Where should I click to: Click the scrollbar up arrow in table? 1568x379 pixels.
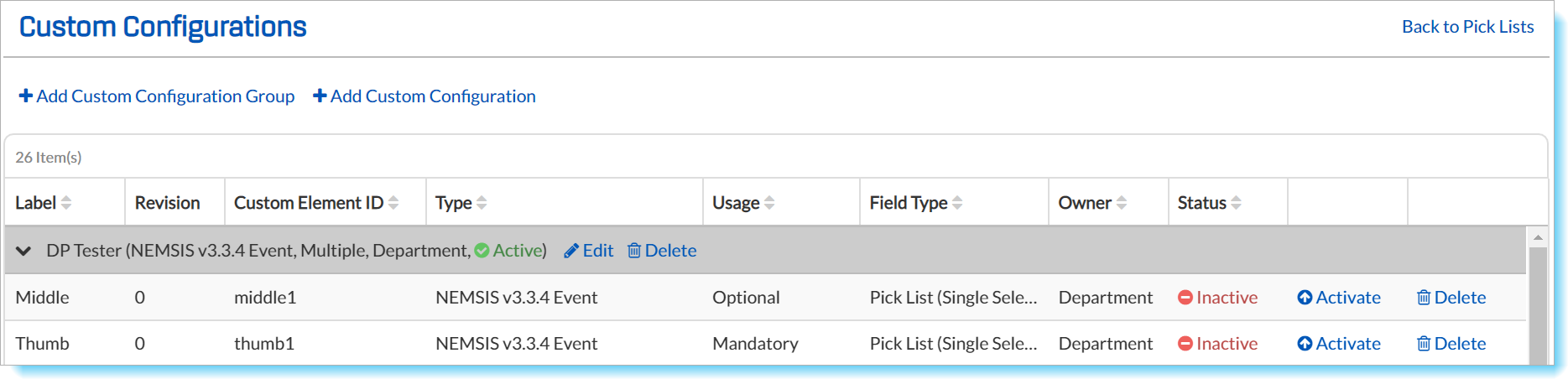pos(1538,237)
